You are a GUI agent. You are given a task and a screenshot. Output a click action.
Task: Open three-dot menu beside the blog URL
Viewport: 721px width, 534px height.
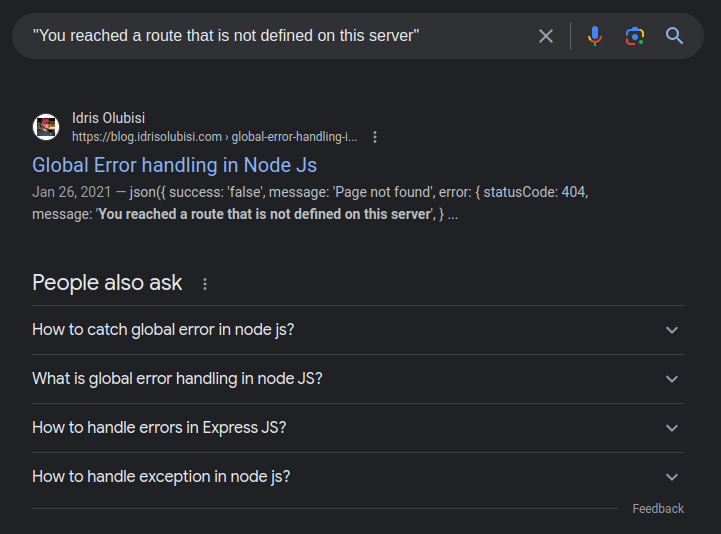[375, 137]
